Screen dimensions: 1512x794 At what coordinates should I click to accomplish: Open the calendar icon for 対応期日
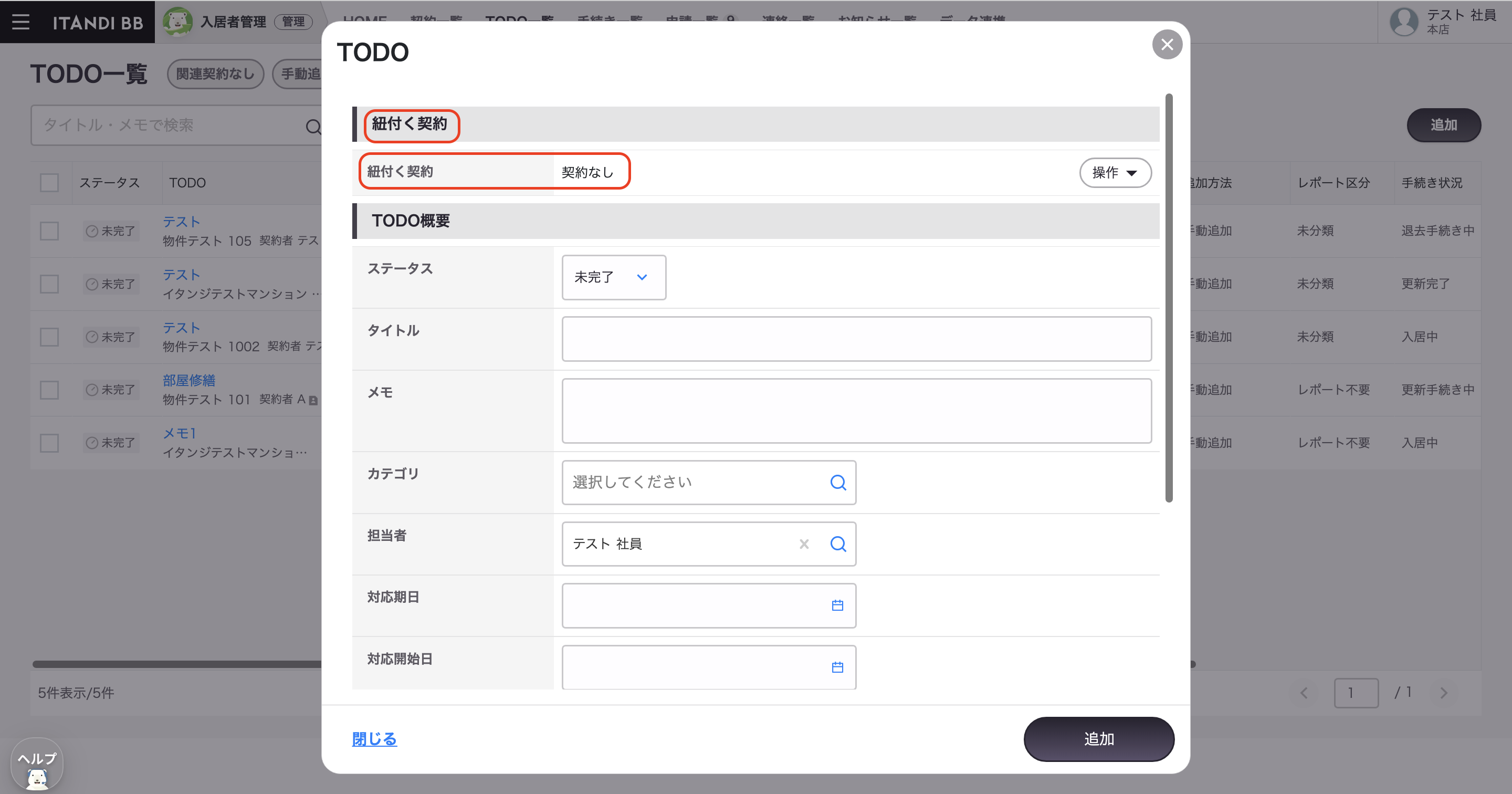point(837,605)
